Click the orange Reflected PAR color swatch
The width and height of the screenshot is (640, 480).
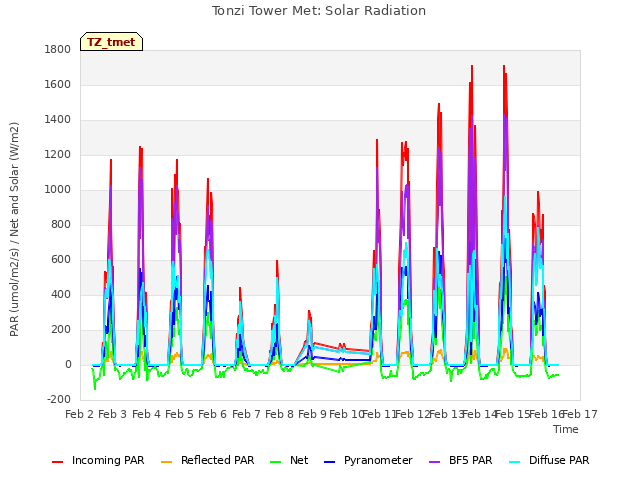[167, 462]
